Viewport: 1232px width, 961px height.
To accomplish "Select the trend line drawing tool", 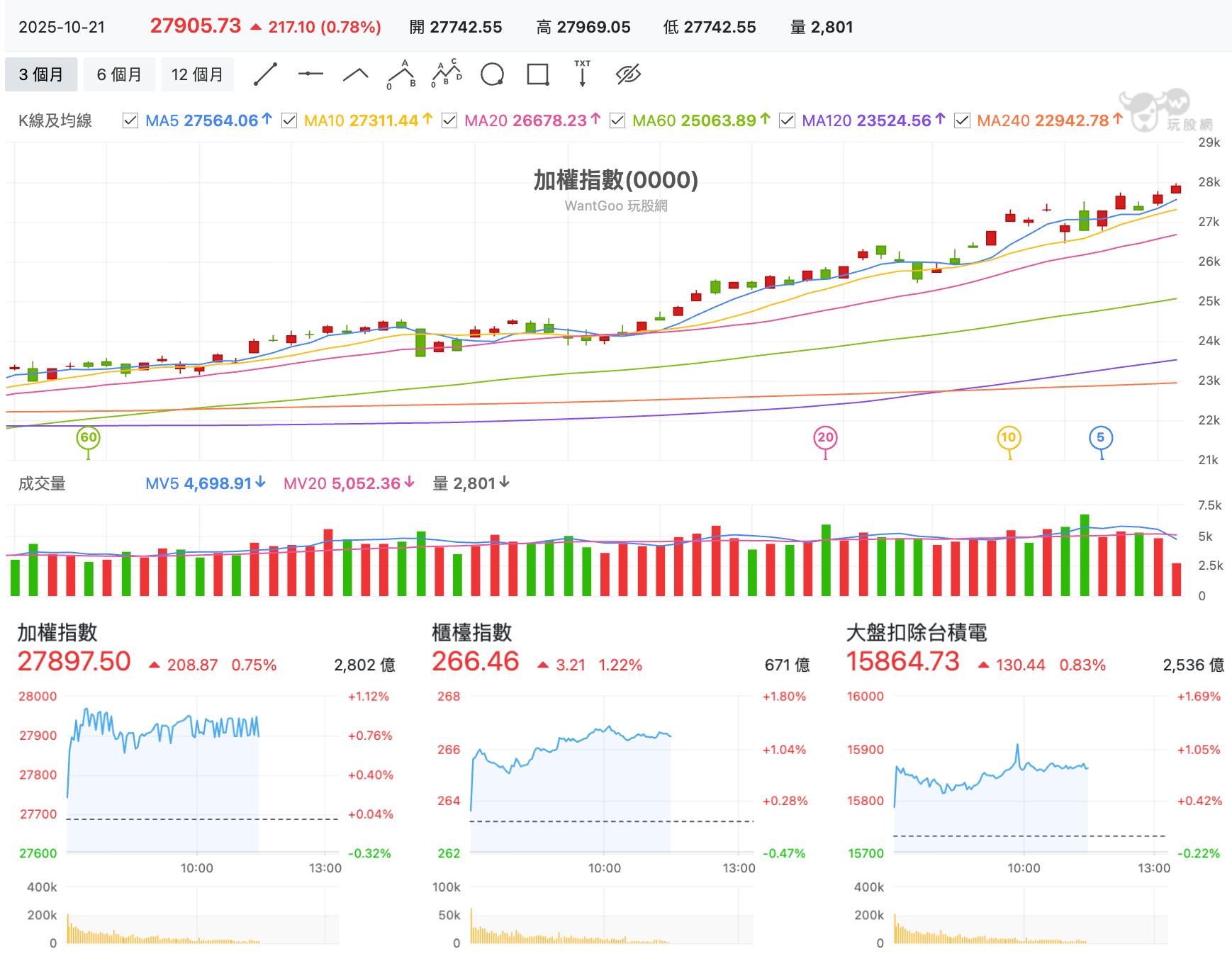I will (266, 73).
